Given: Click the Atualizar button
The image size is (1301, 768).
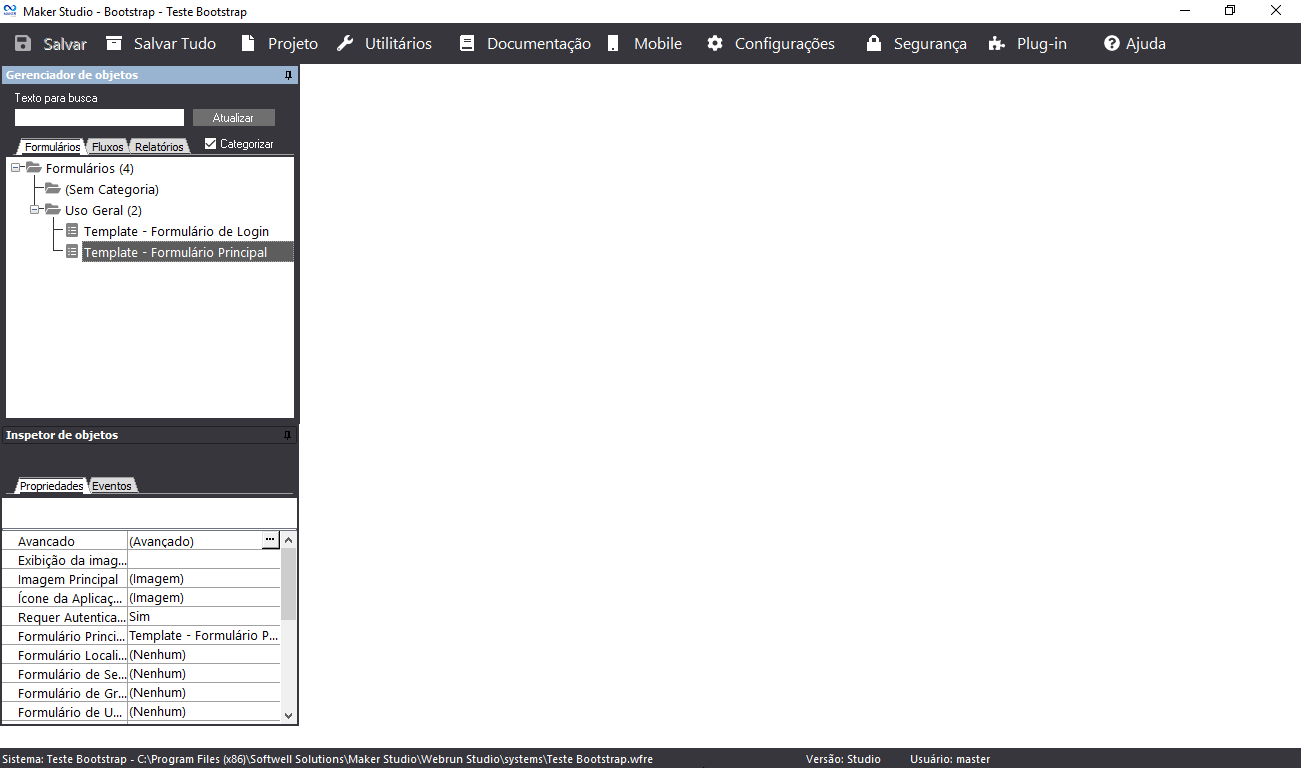Looking at the screenshot, I should coord(233,118).
